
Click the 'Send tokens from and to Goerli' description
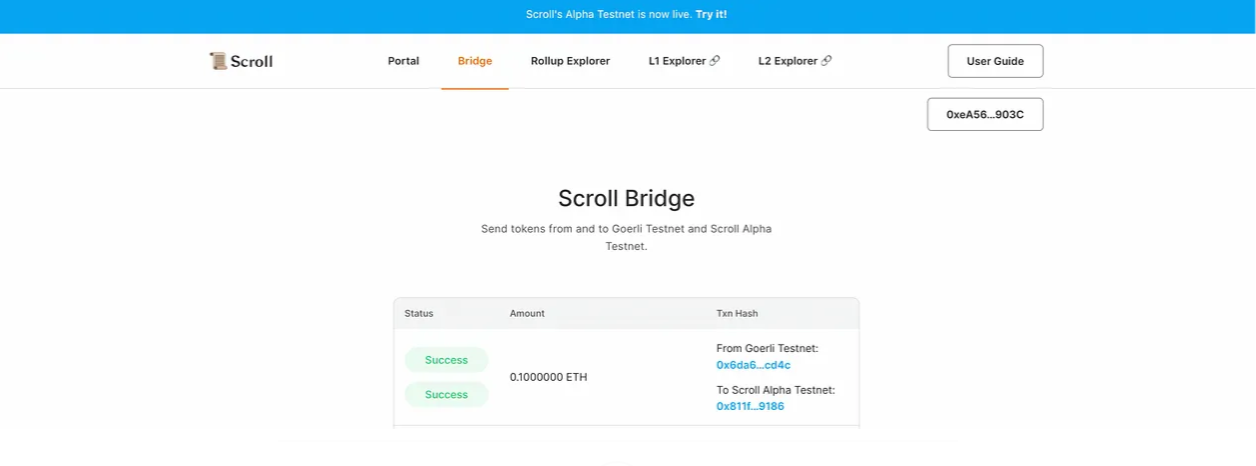(626, 237)
